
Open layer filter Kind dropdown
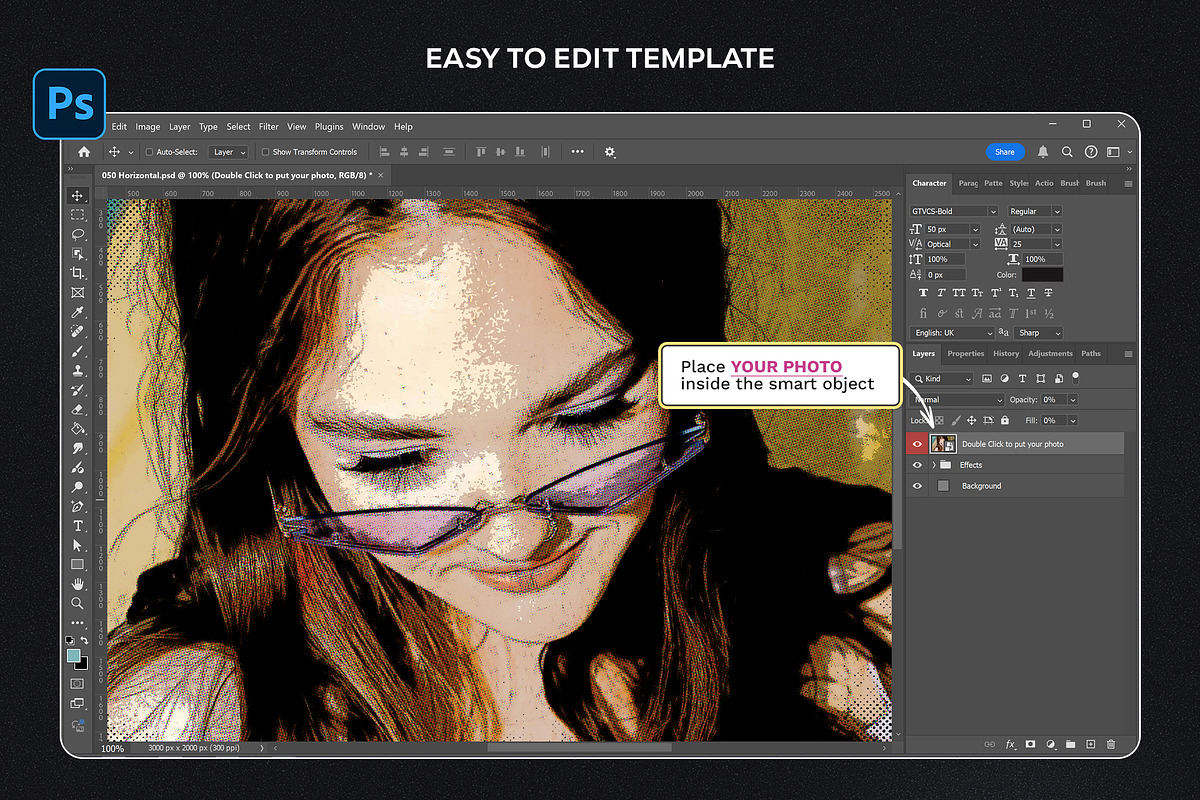pyautogui.click(x=941, y=379)
